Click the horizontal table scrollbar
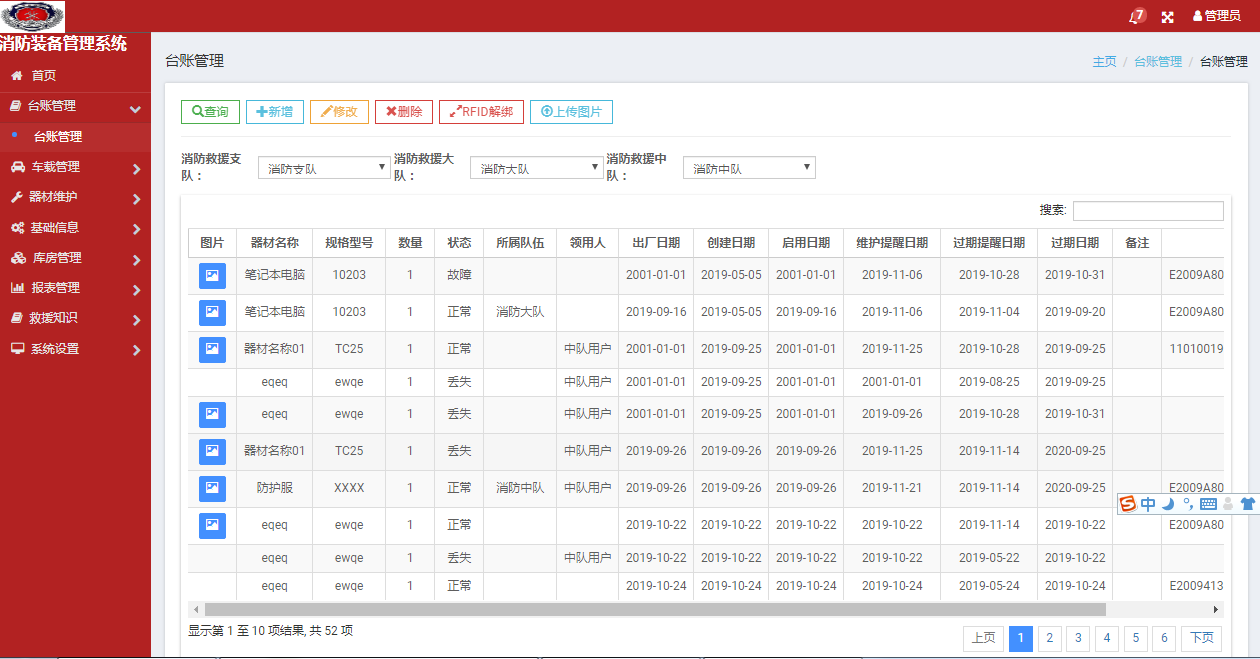Image resolution: width=1260 pixels, height=659 pixels. (x=655, y=609)
